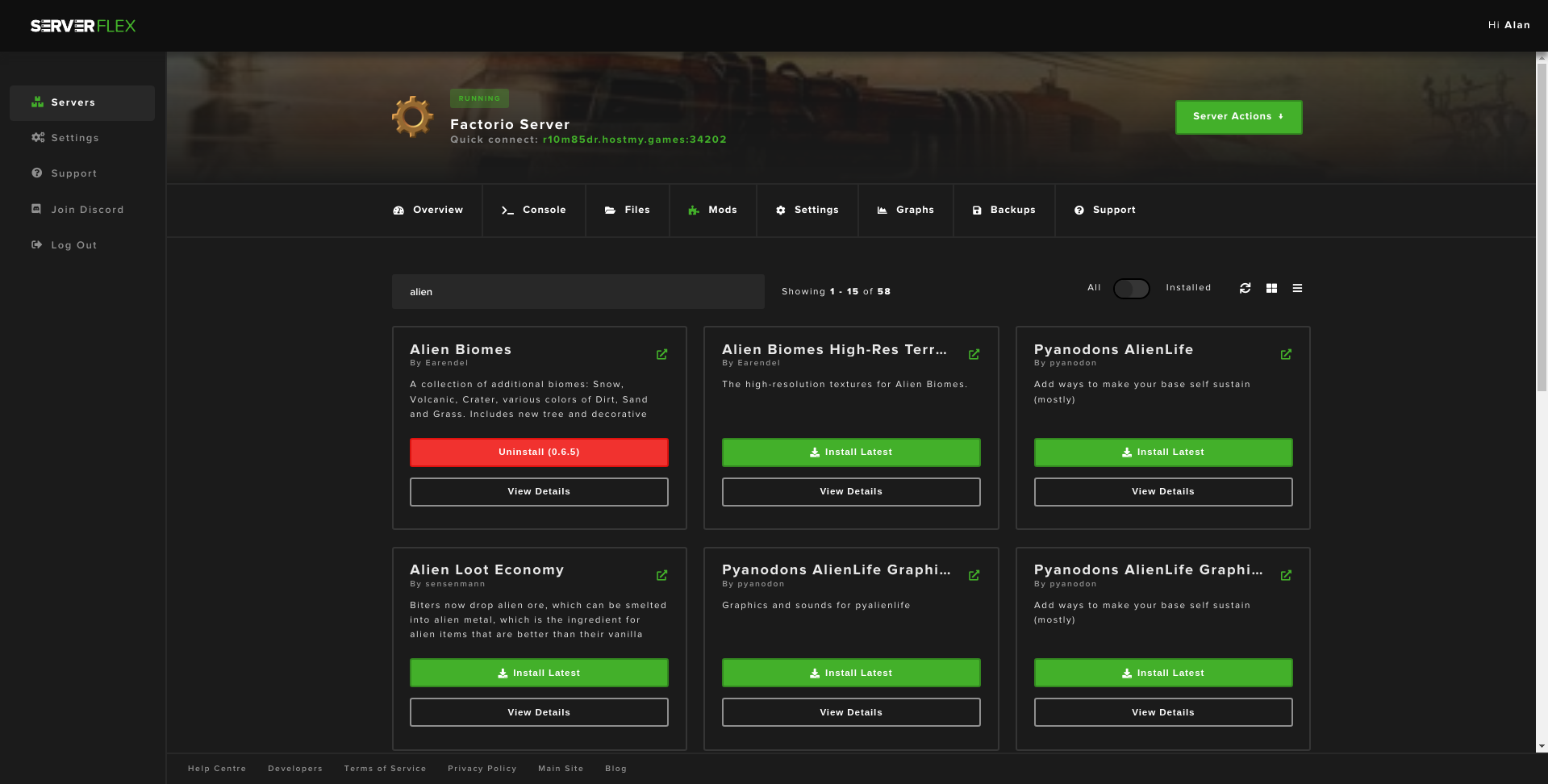The image size is (1548, 784).
Task: Open external link for Pyanodons AlienLife mod
Action: click(x=1286, y=354)
